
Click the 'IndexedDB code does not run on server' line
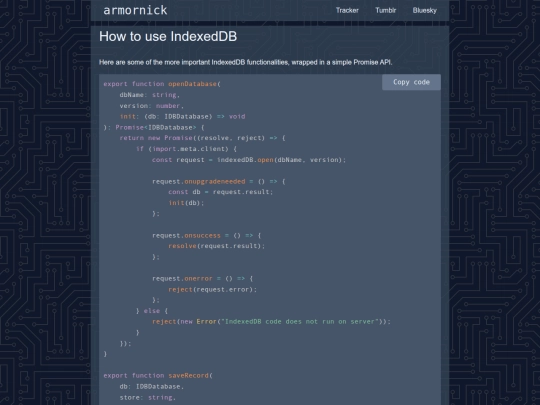pyautogui.click(x=271, y=322)
